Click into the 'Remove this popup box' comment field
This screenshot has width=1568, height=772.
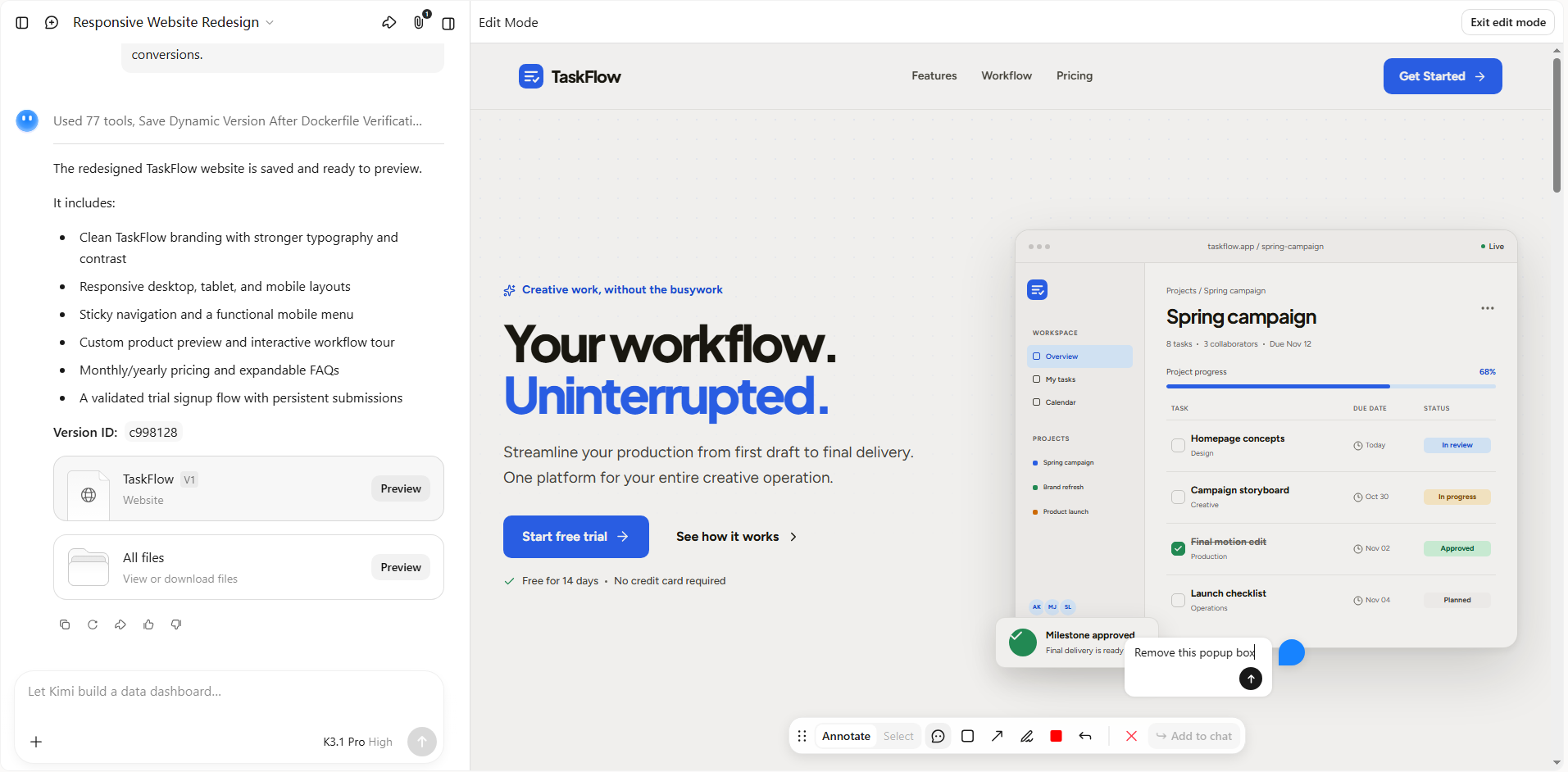(1193, 652)
